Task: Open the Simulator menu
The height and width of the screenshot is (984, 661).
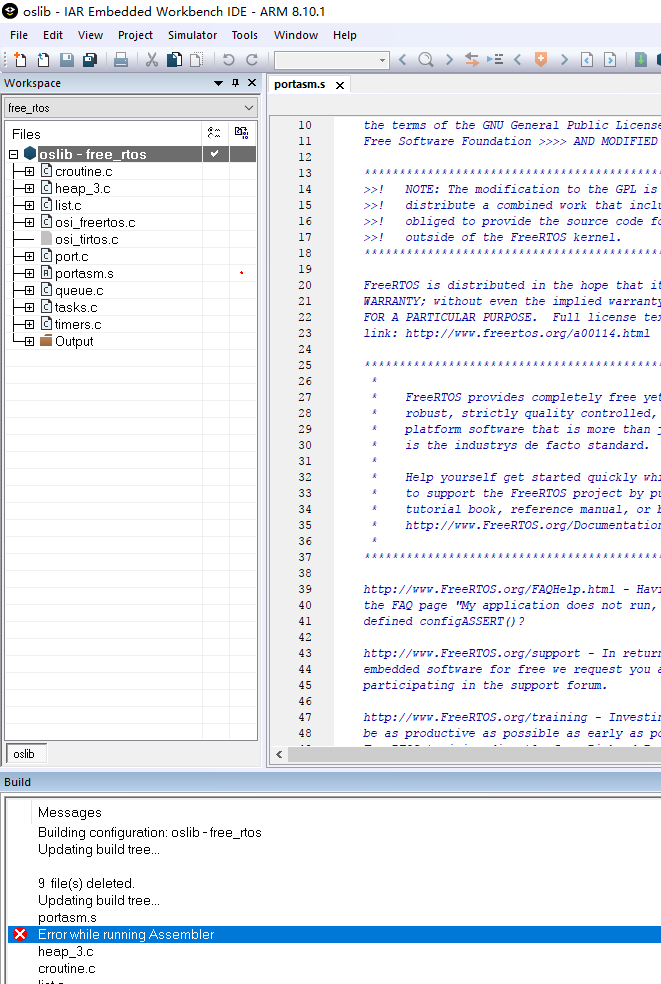Action: [192, 35]
